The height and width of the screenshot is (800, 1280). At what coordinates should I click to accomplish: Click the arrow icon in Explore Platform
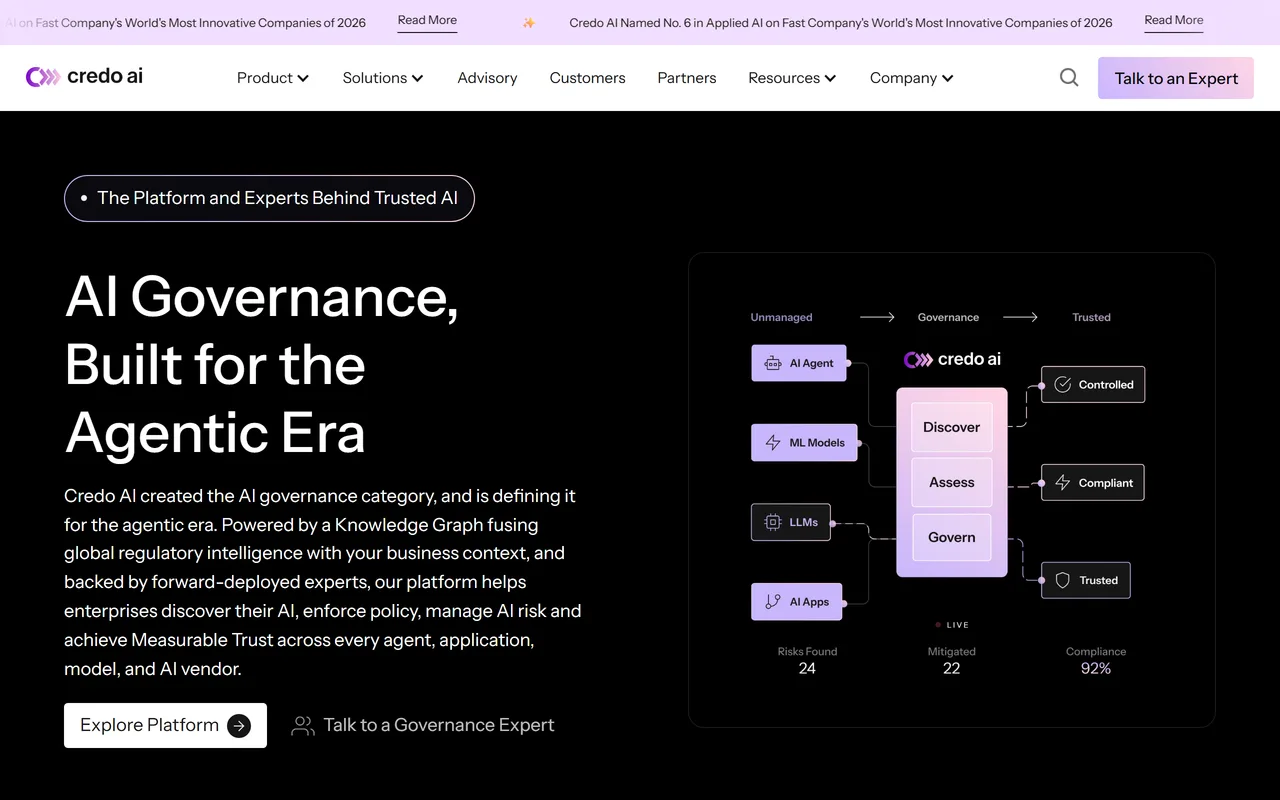click(239, 726)
